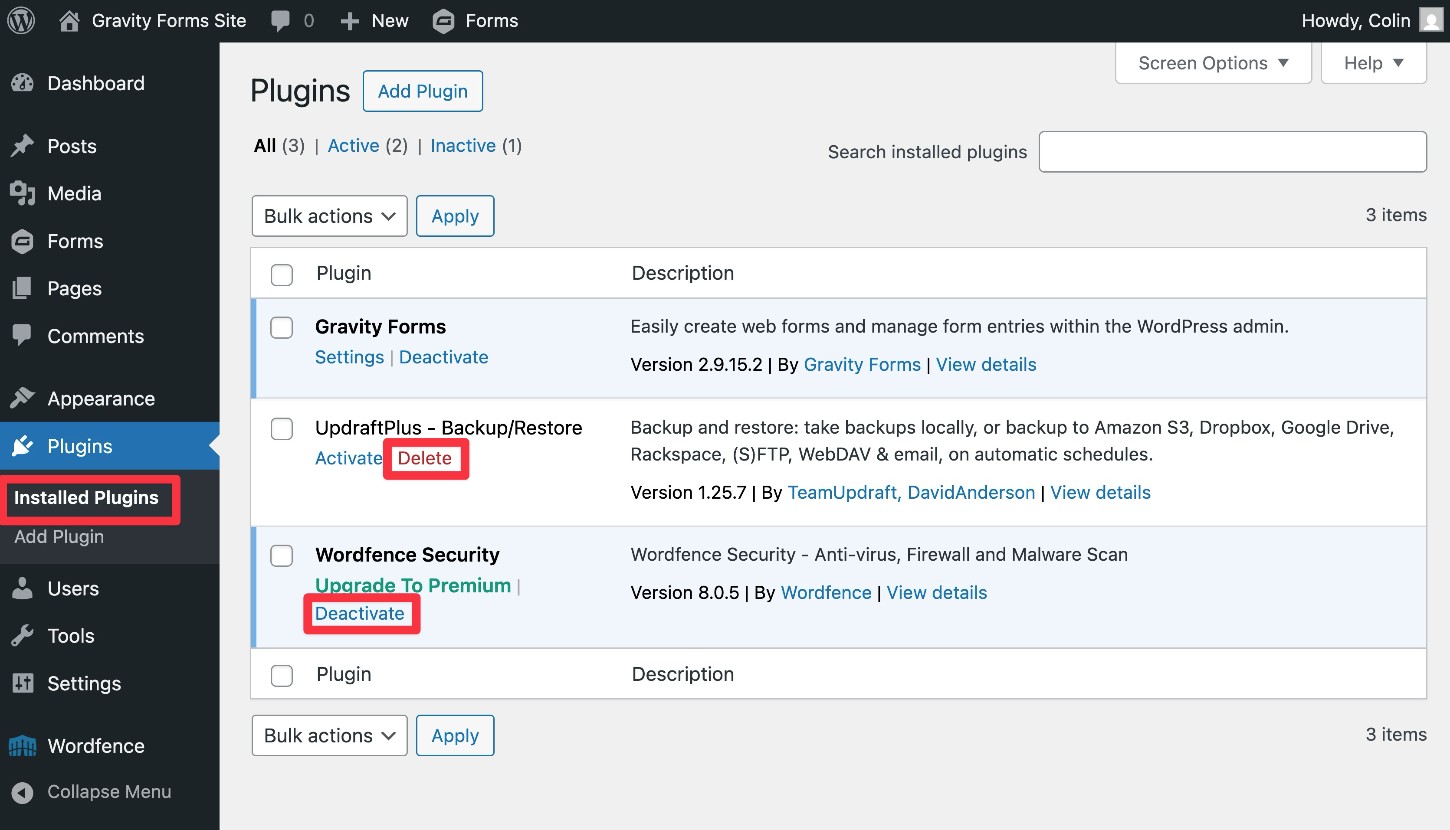Click the Tools wrench icon in sidebar
Image resolution: width=1450 pixels, height=830 pixels.
22,636
